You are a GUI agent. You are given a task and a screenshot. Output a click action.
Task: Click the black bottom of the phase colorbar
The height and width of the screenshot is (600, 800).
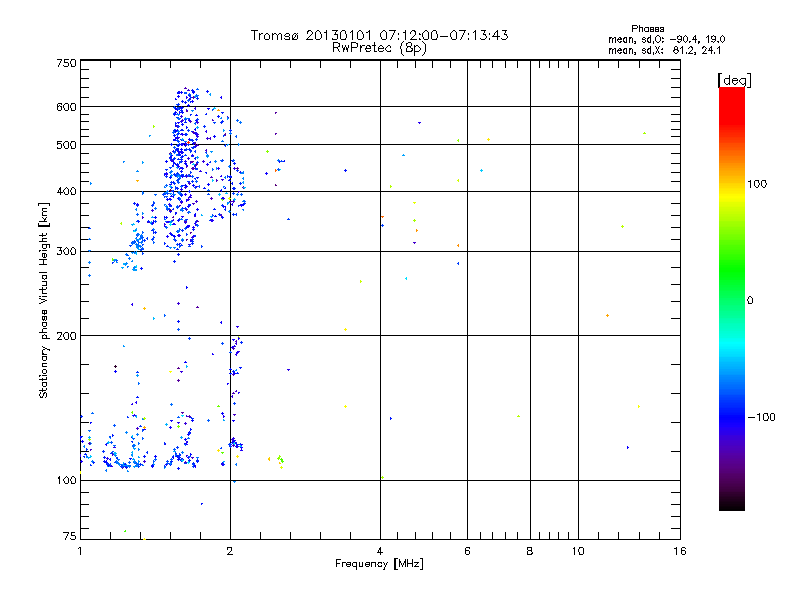coord(732,503)
